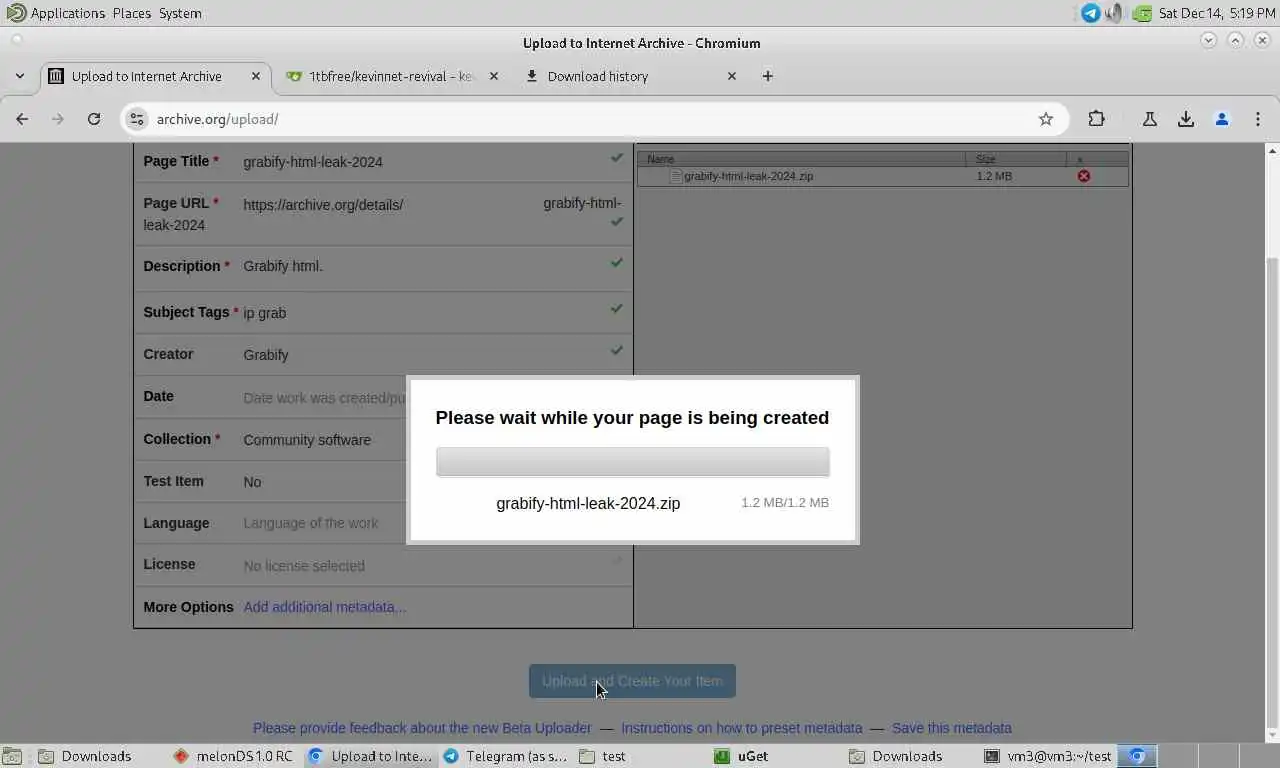The width and height of the screenshot is (1280, 768).
Task: Open the System menu
Action: coord(180,13)
